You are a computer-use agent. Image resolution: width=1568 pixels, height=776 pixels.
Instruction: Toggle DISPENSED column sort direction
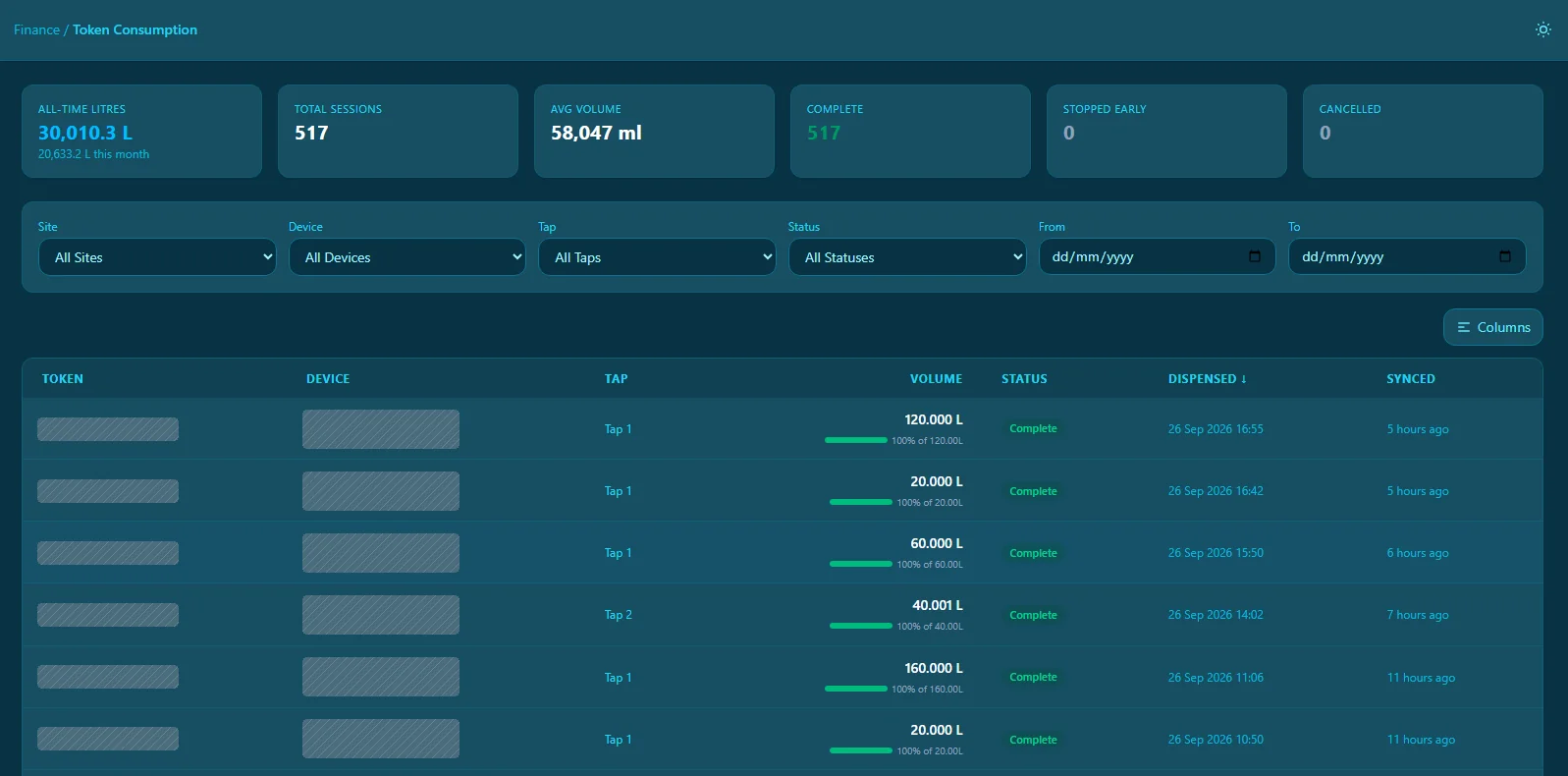pyautogui.click(x=1207, y=378)
